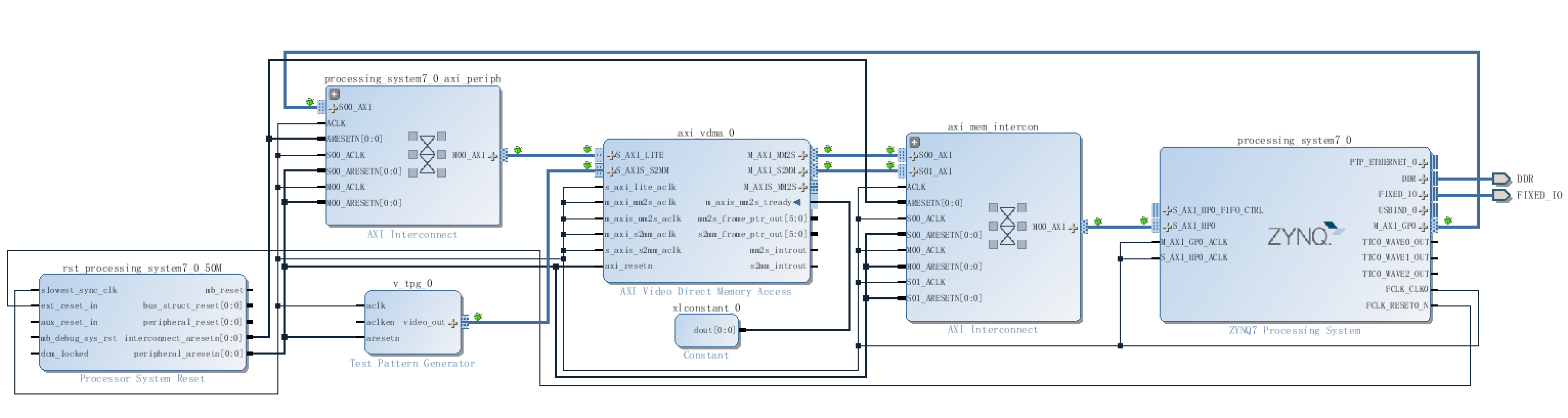This screenshot has height=418, width=1568.
Task: Click crossbar symbol inside processing_system7_0_axi_periph
Action: (x=427, y=155)
